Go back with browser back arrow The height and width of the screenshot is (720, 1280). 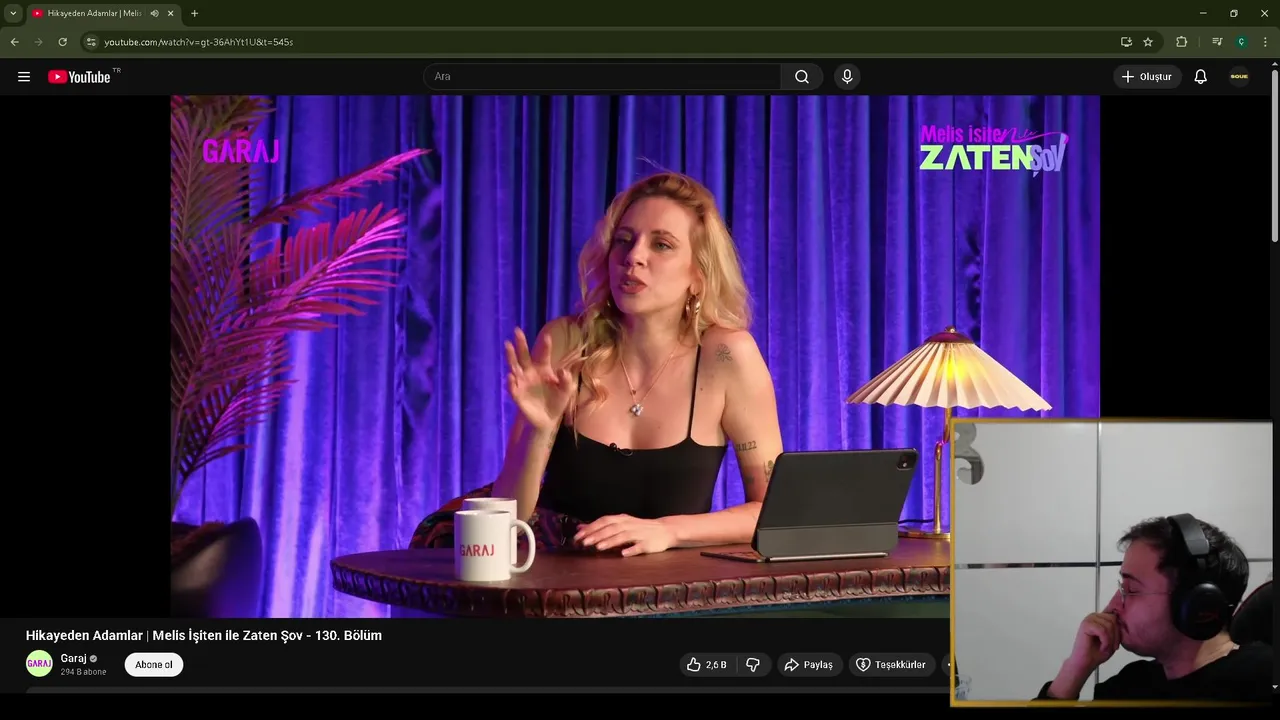[x=15, y=42]
